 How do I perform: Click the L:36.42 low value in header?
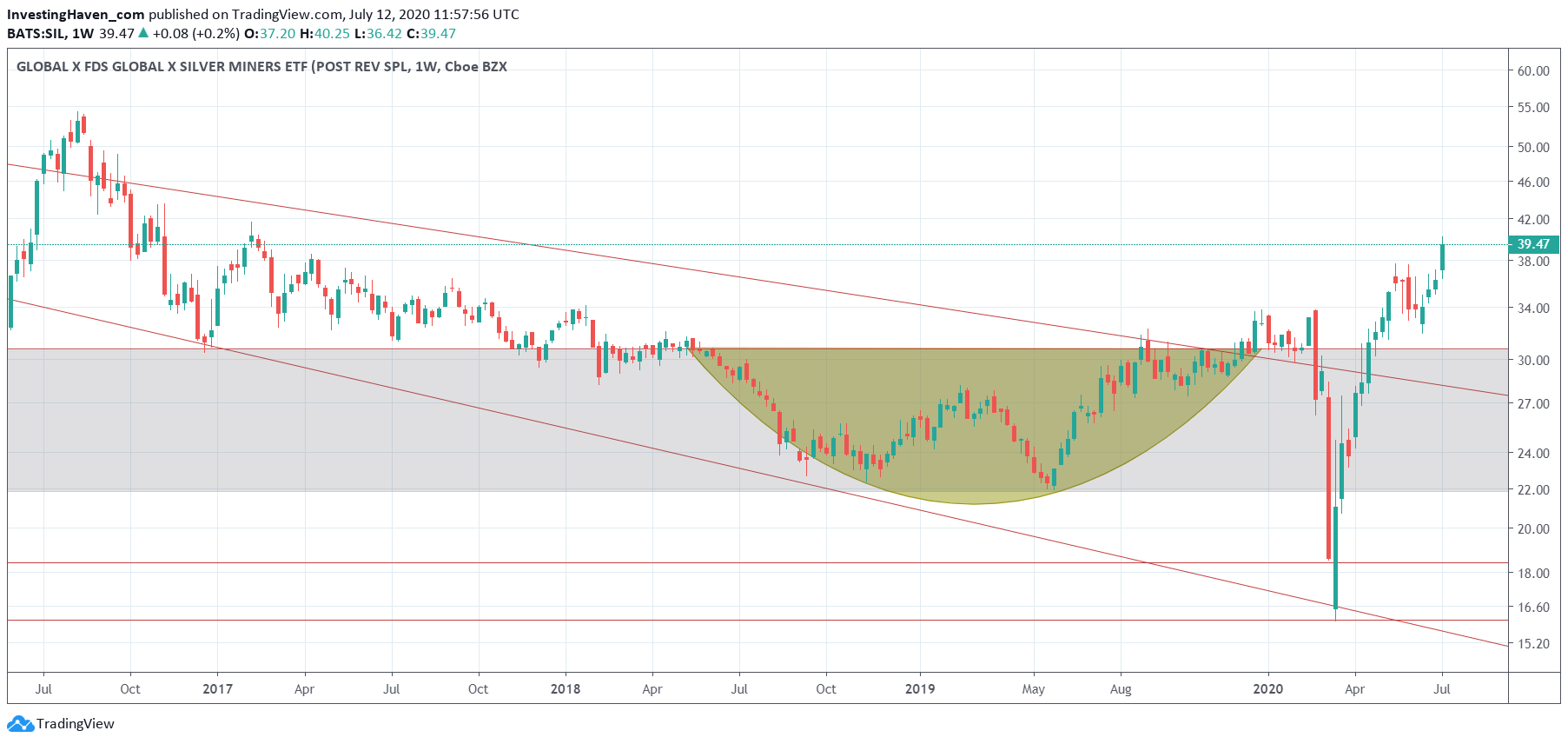pos(378,34)
